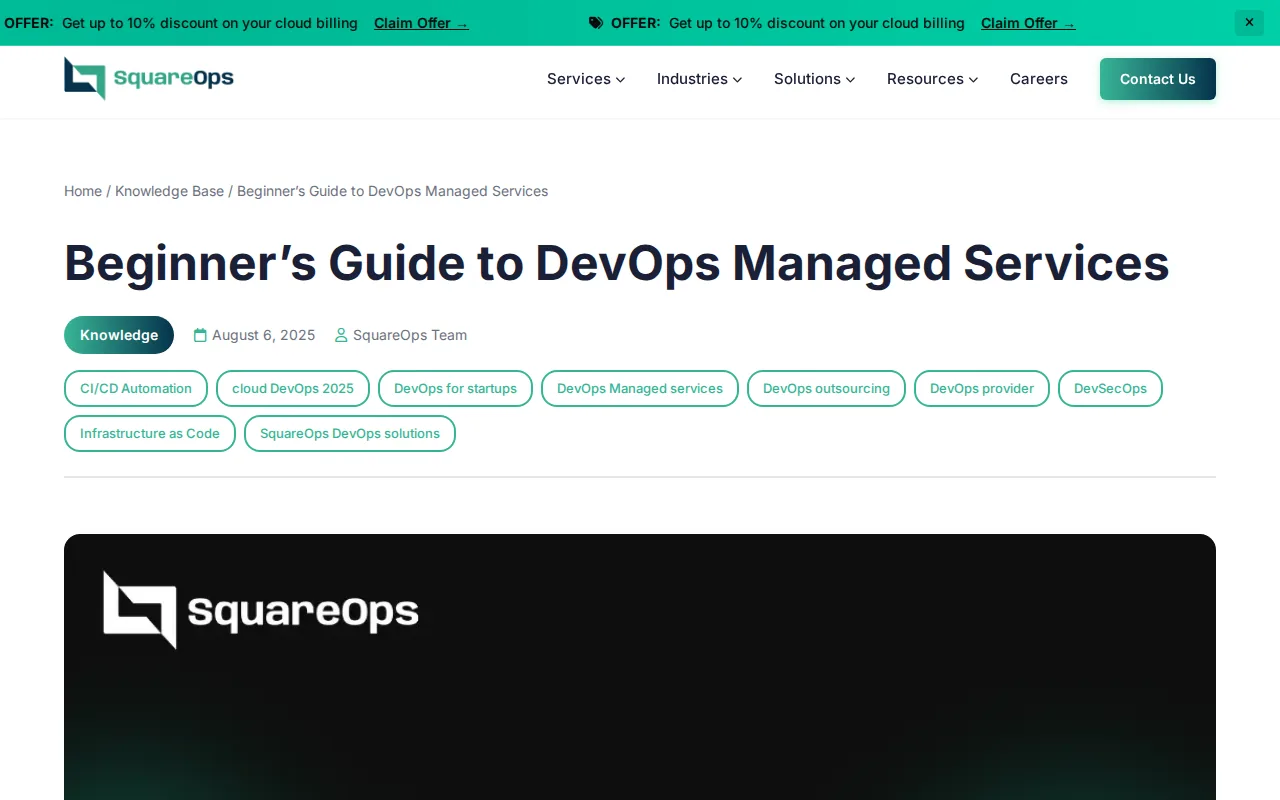Select the DevOps outsourcing tag
The width and height of the screenshot is (1280, 800).
[x=826, y=389]
